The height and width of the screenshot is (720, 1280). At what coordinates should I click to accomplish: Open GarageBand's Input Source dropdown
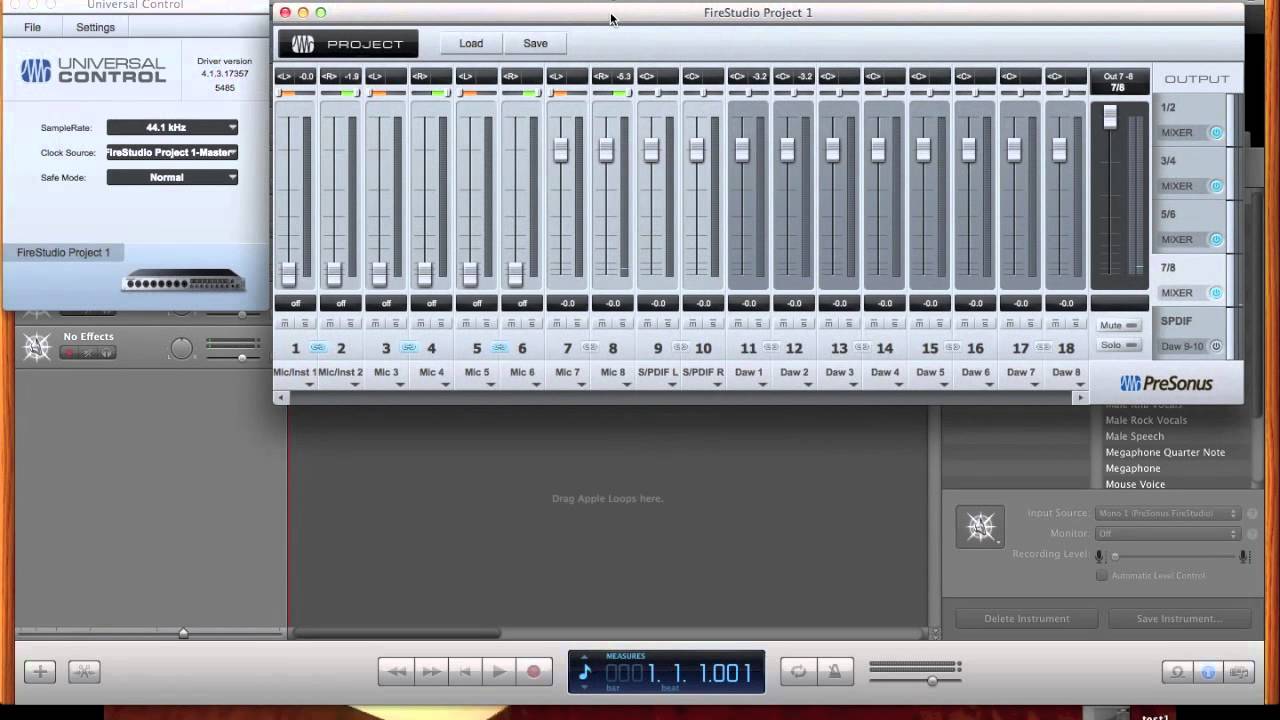[x=1168, y=513]
